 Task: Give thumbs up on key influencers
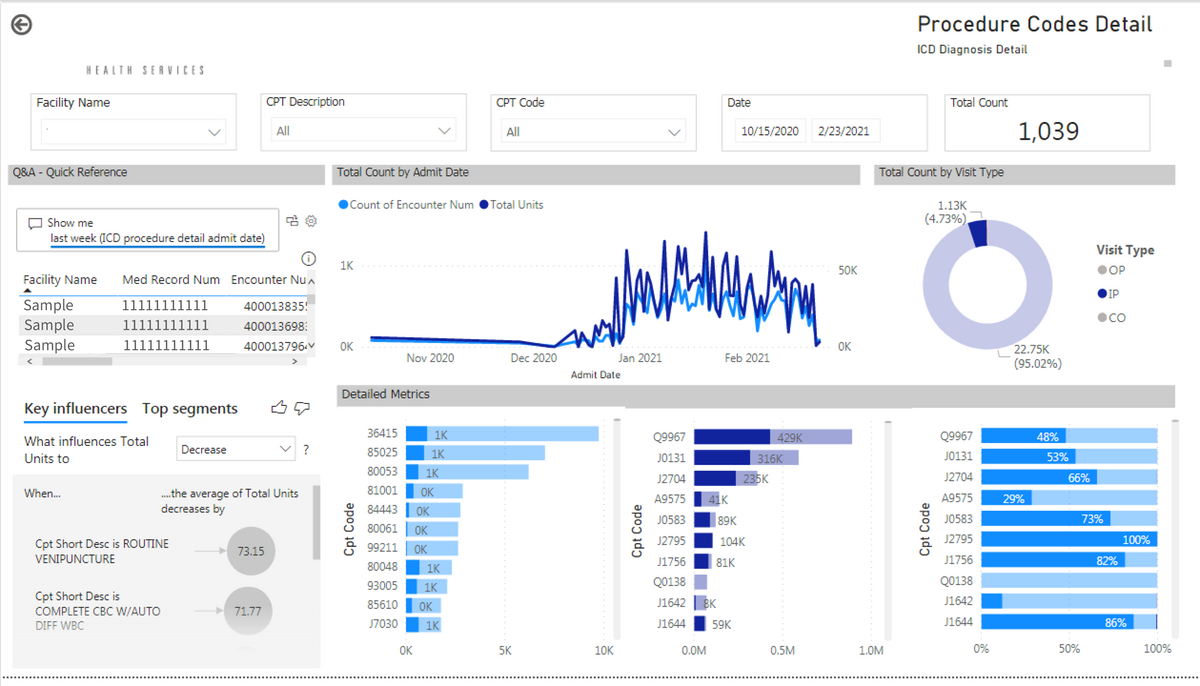(279, 408)
